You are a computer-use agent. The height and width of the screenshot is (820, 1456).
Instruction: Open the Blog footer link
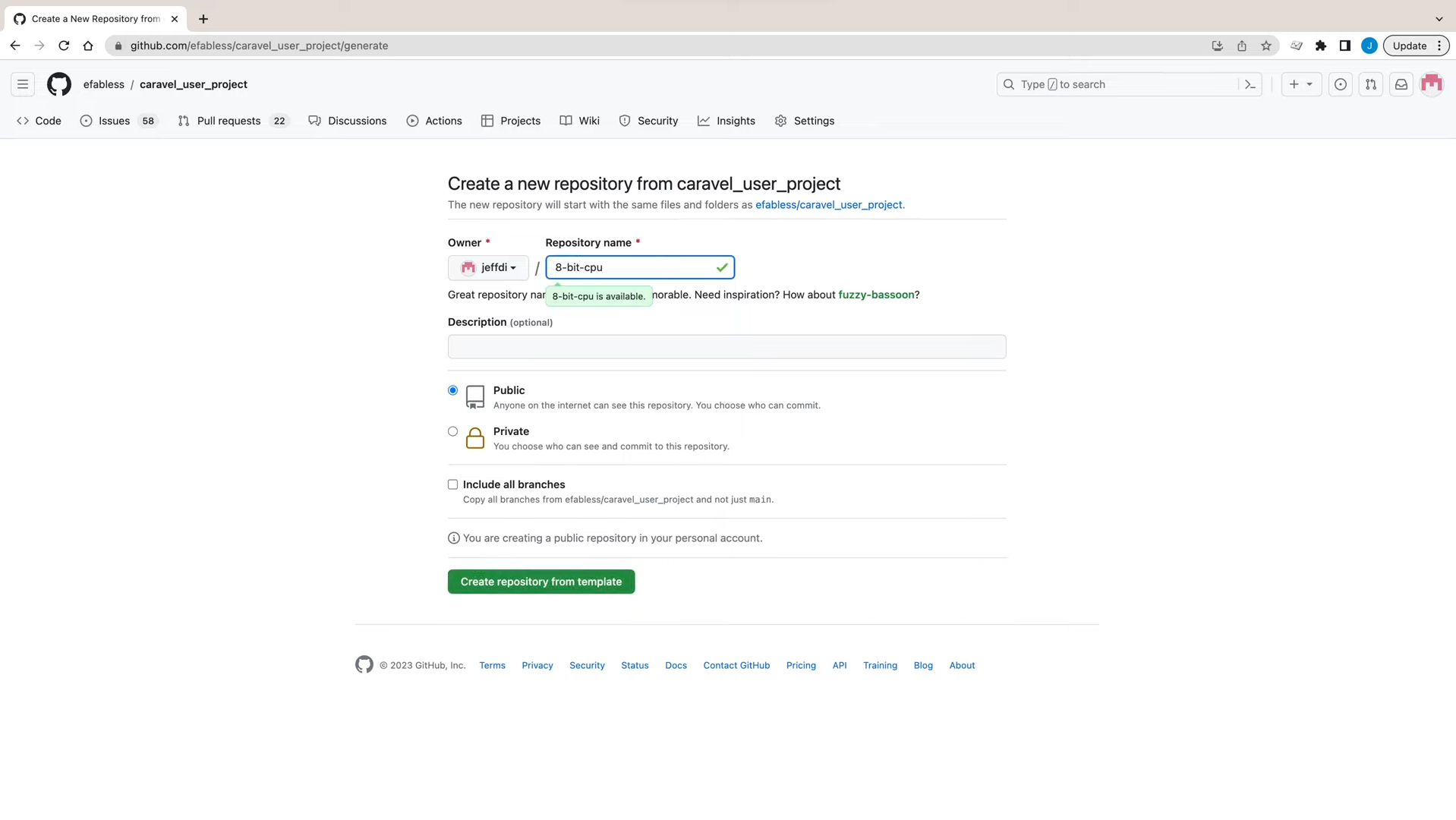(x=923, y=665)
